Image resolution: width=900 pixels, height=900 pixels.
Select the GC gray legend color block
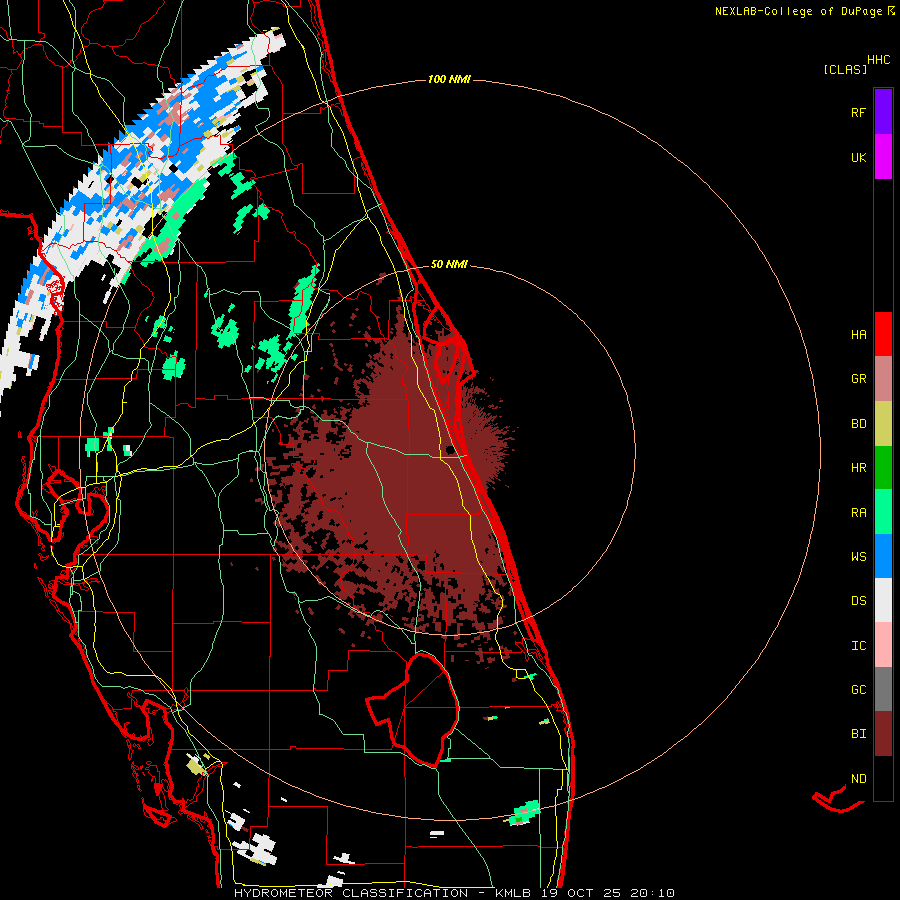click(x=883, y=689)
